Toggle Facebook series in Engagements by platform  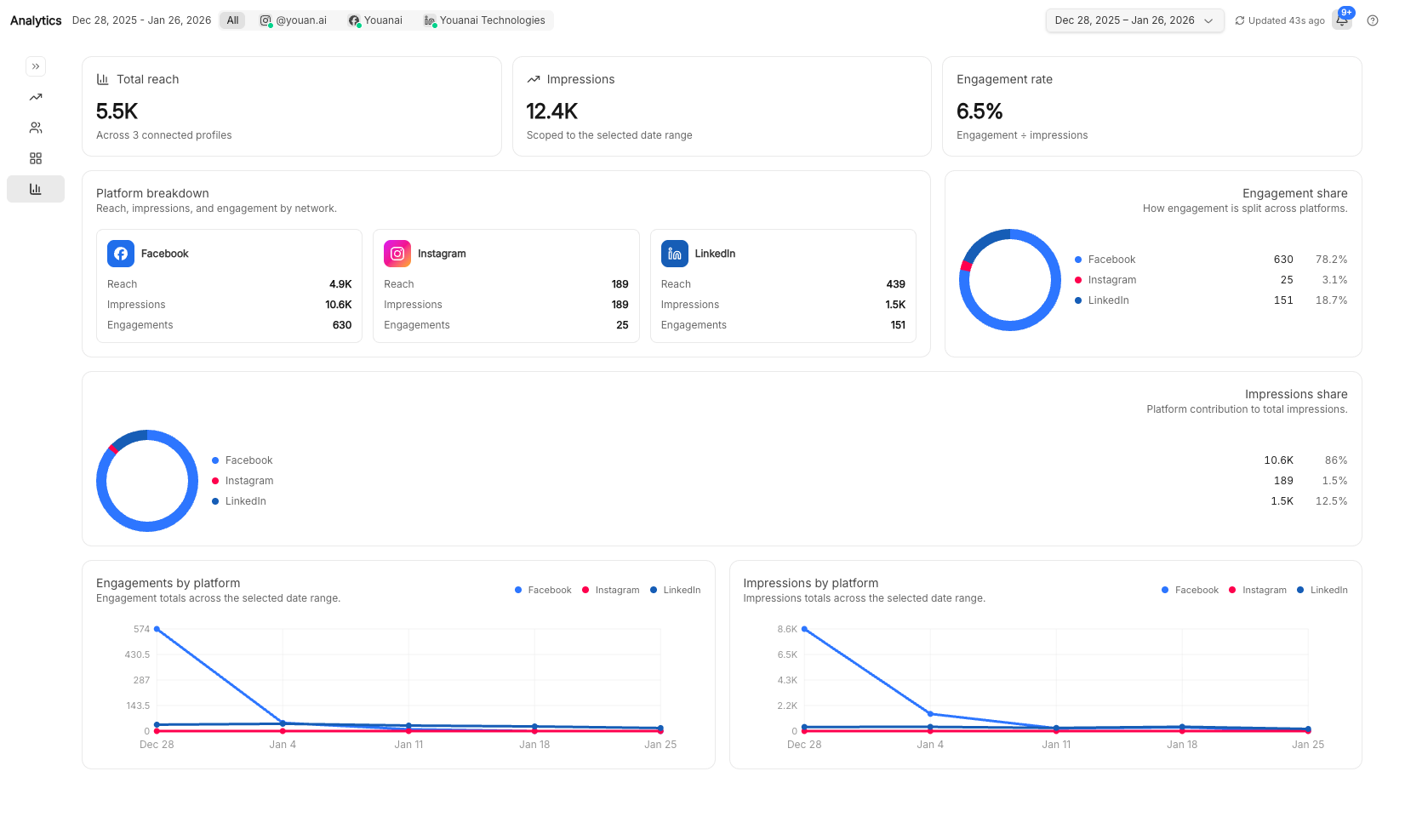pos(542,589)
